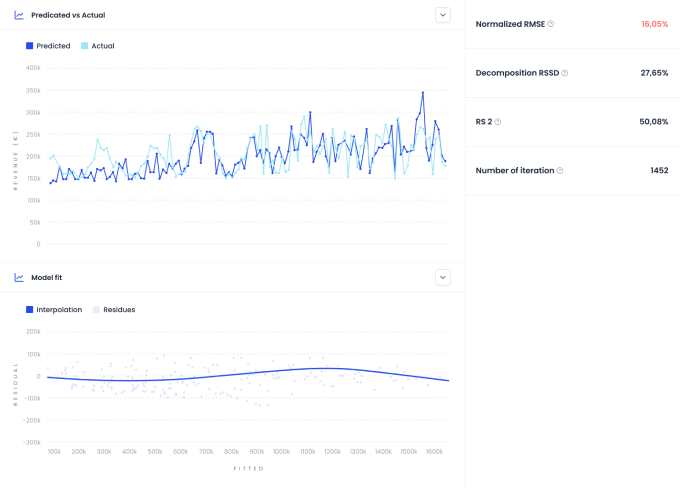Toggle the Interpolation series legend
Image resolution: width=680 pixels, height=488 pixels.
click(54, 310)
